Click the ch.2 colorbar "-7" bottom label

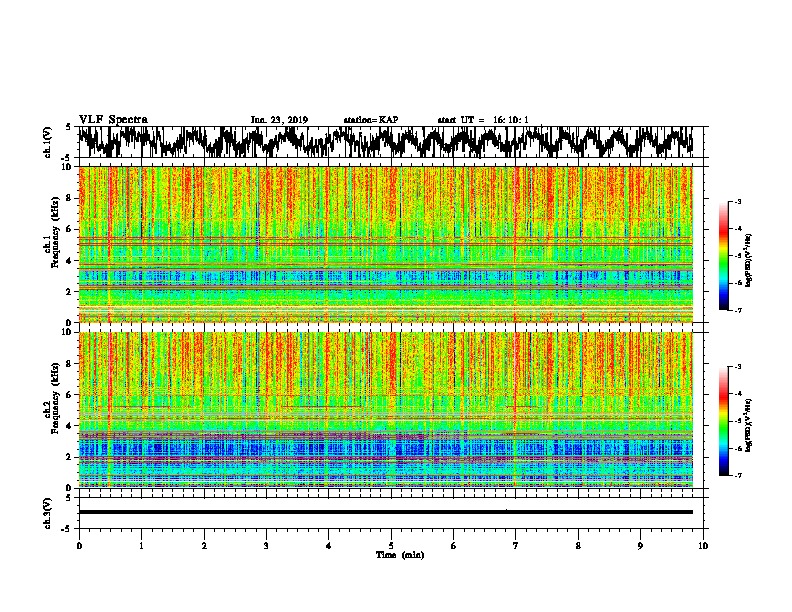pos(737,475)
